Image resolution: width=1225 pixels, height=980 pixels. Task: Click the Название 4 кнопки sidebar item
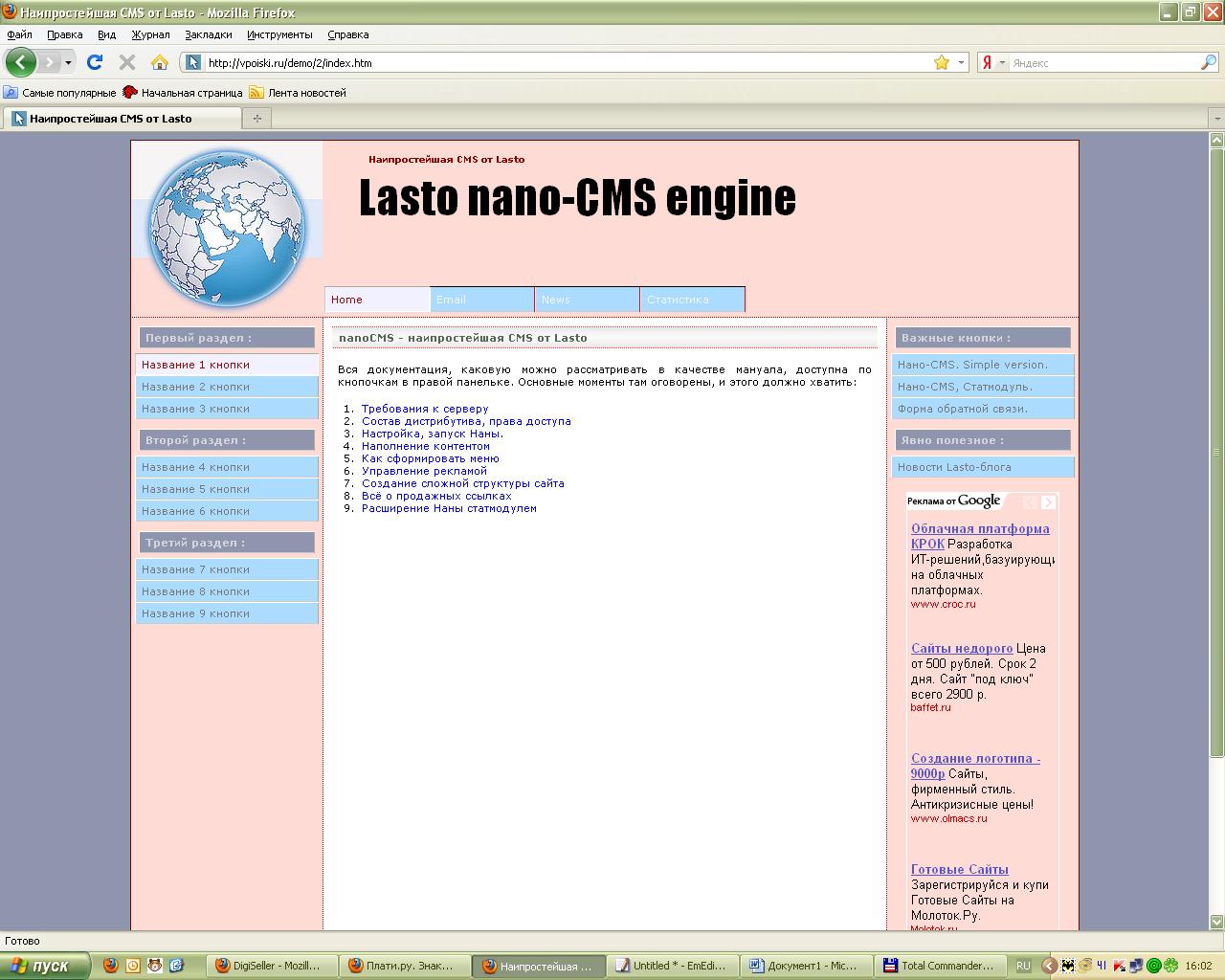pos(227,467)
